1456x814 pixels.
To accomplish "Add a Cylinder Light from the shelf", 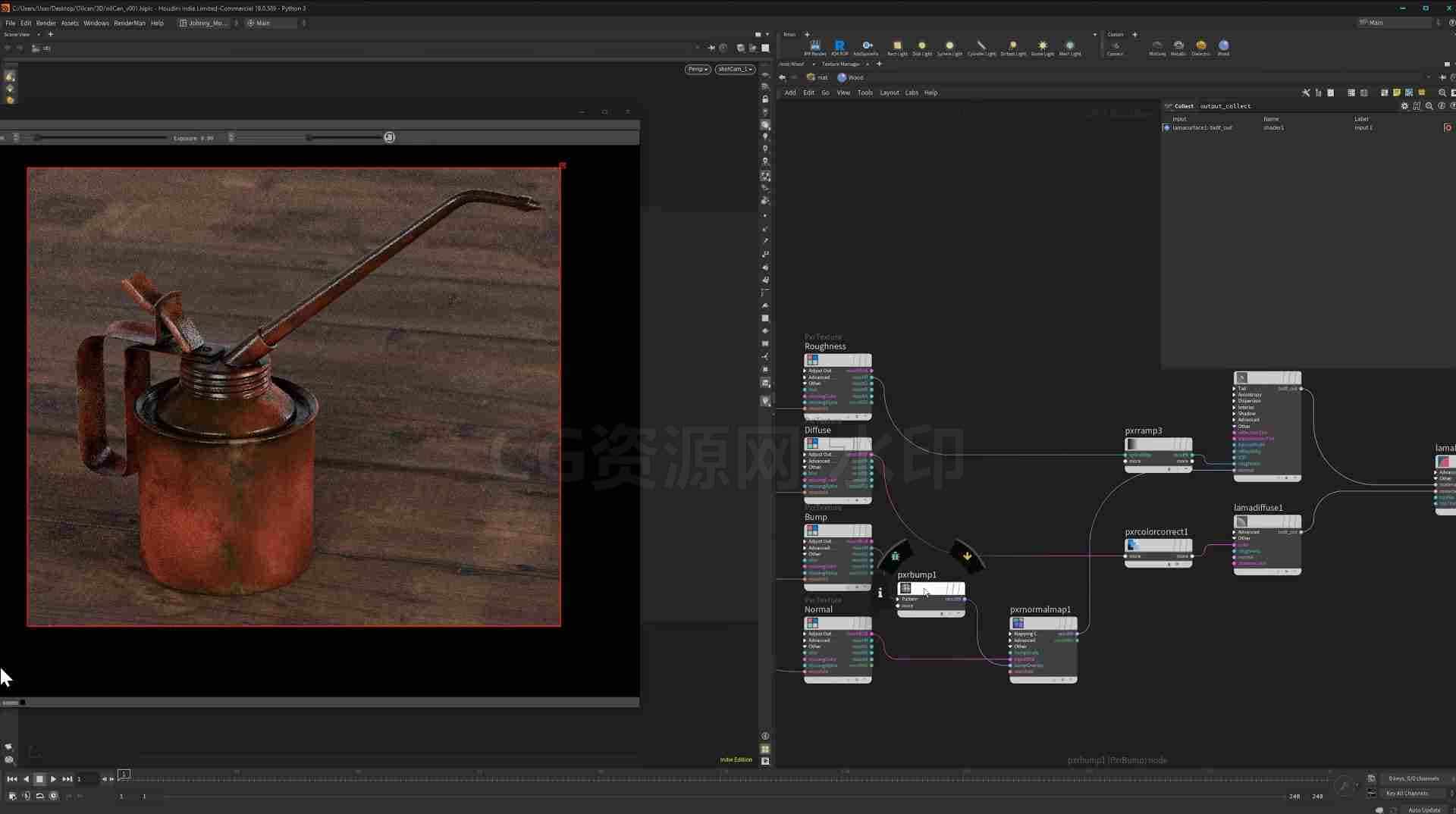I will click(x=981, y=48).
